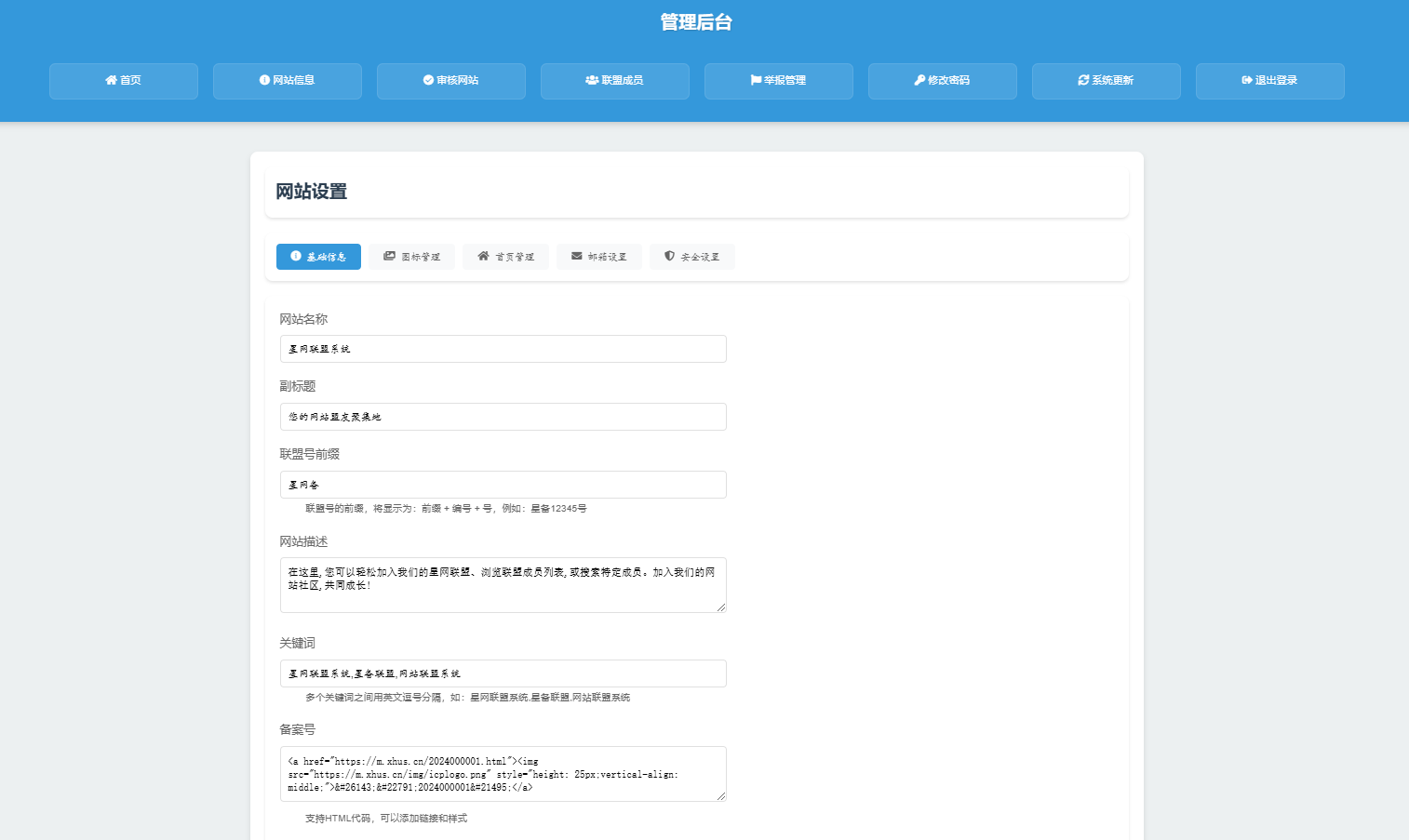Click the 网站描述 textarea resize handle

(720, 607)
